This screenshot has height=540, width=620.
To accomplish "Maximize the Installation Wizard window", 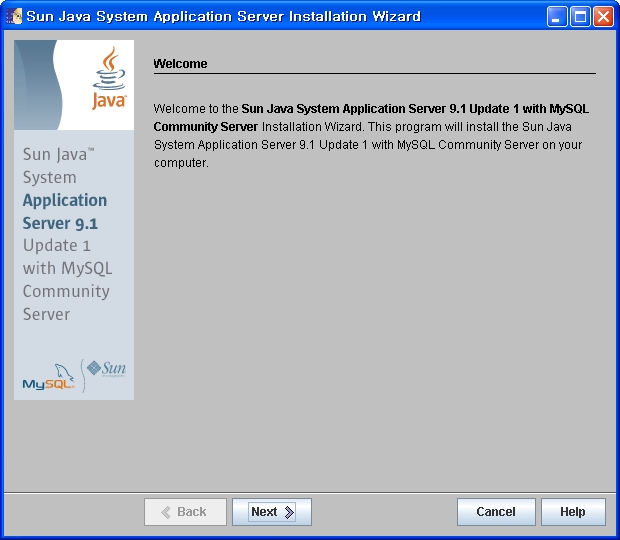I will pyautogui.click(x=580, y=17).
